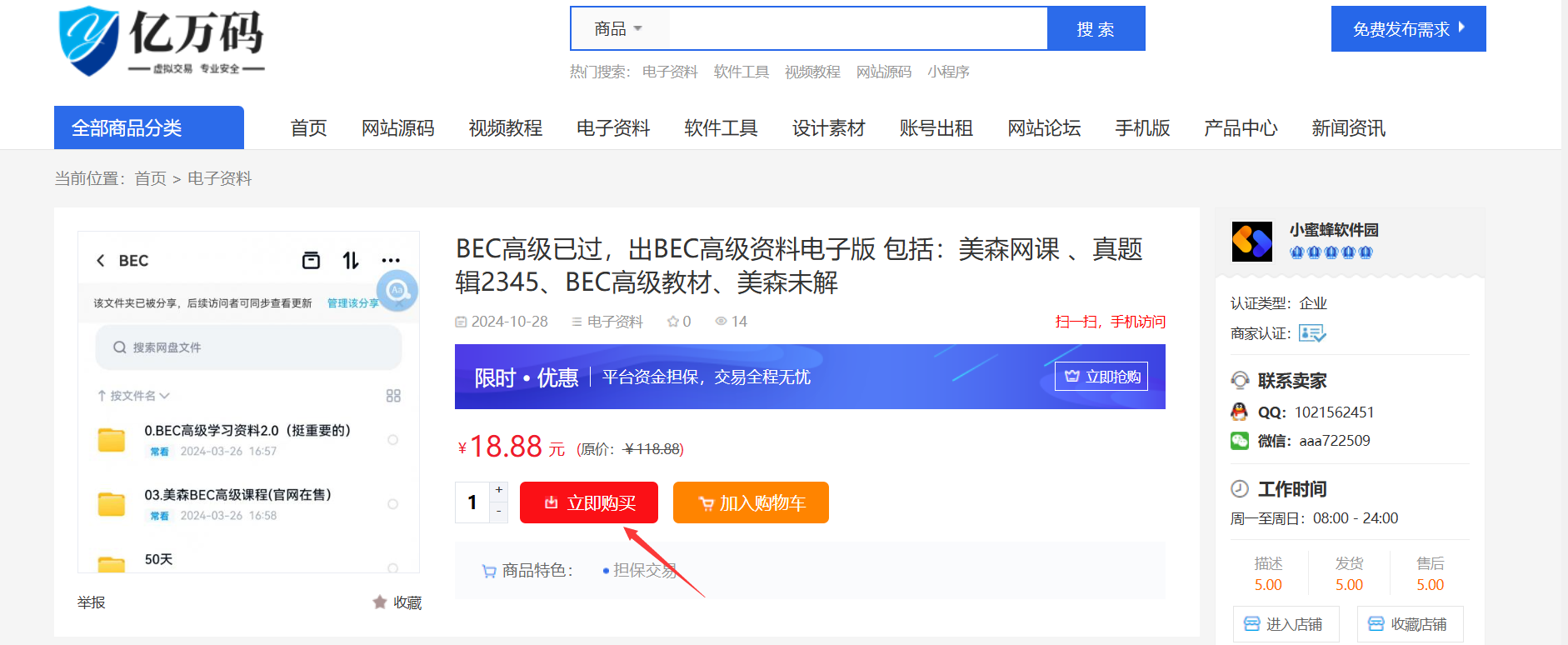Select hot search term 软件工具
1568x645 pixels.
tap(742, 72)
